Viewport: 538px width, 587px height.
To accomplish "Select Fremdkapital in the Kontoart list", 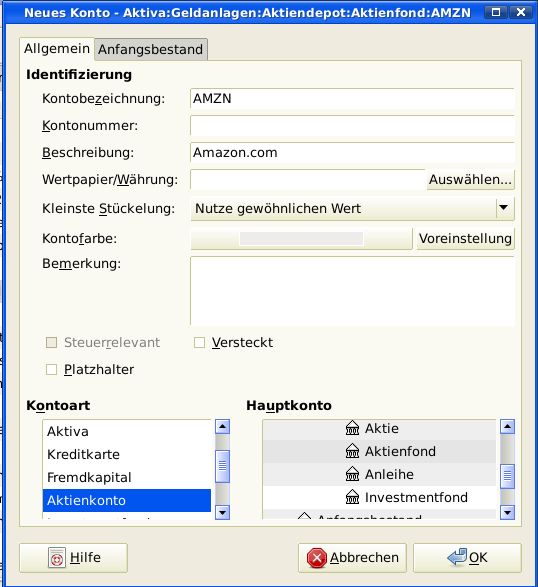I will pyautogui.click(x=127, y=477).
